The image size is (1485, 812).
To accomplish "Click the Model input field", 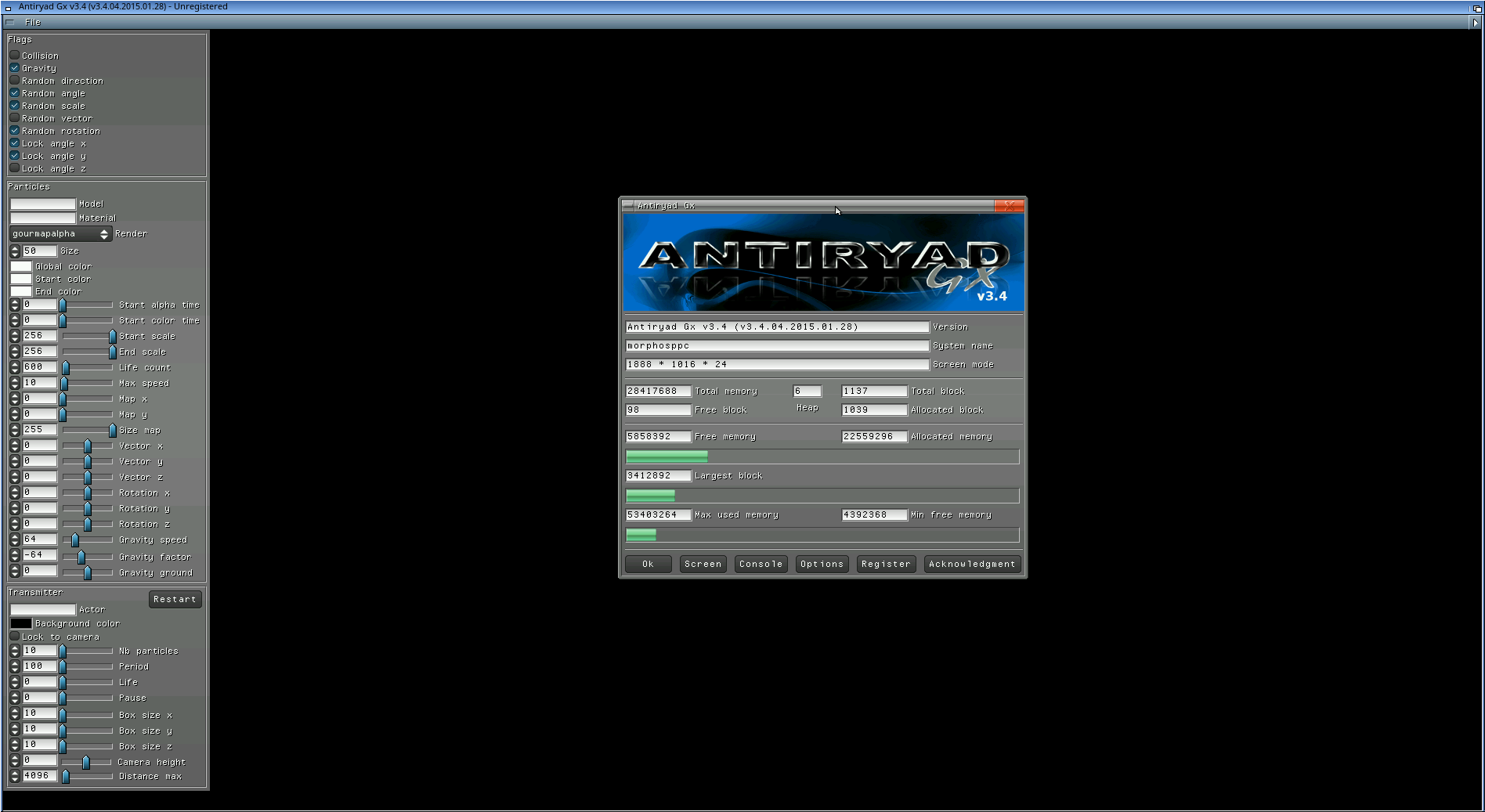I will [x=43, y=204].
